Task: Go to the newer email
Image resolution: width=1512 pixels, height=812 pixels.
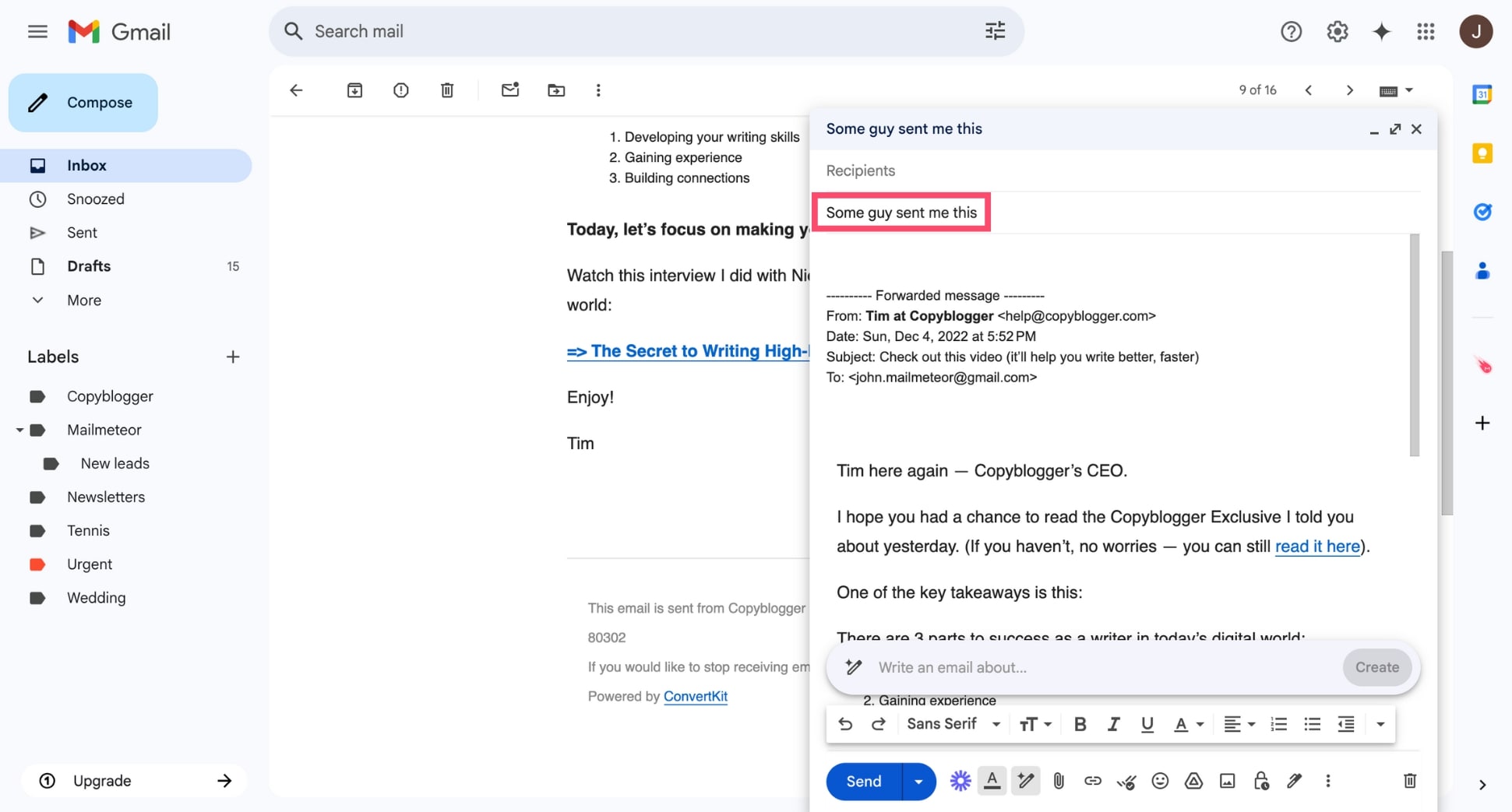Action: tap(1309, 90)
